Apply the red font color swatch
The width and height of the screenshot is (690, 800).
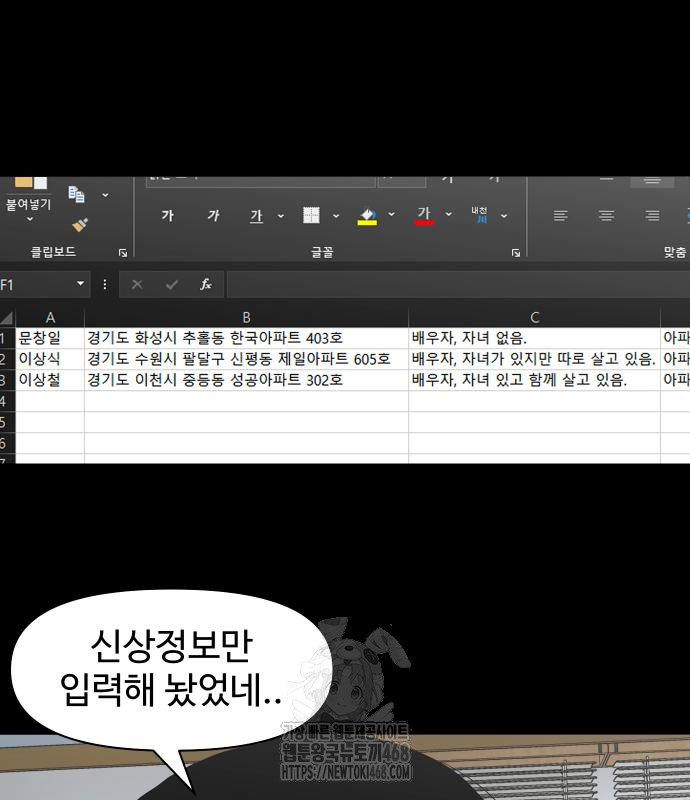(x=424, y=217)
